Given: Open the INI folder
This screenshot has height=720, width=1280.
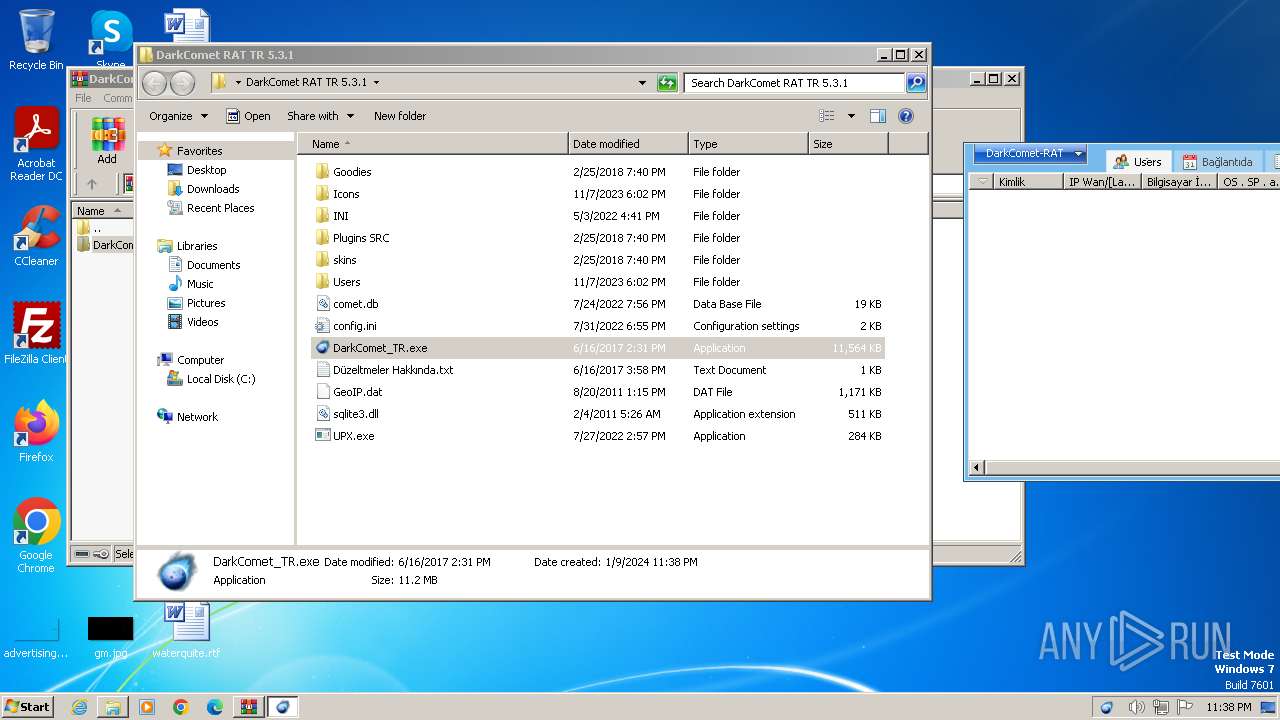Looking at the screenshot, I should (341, 216).
